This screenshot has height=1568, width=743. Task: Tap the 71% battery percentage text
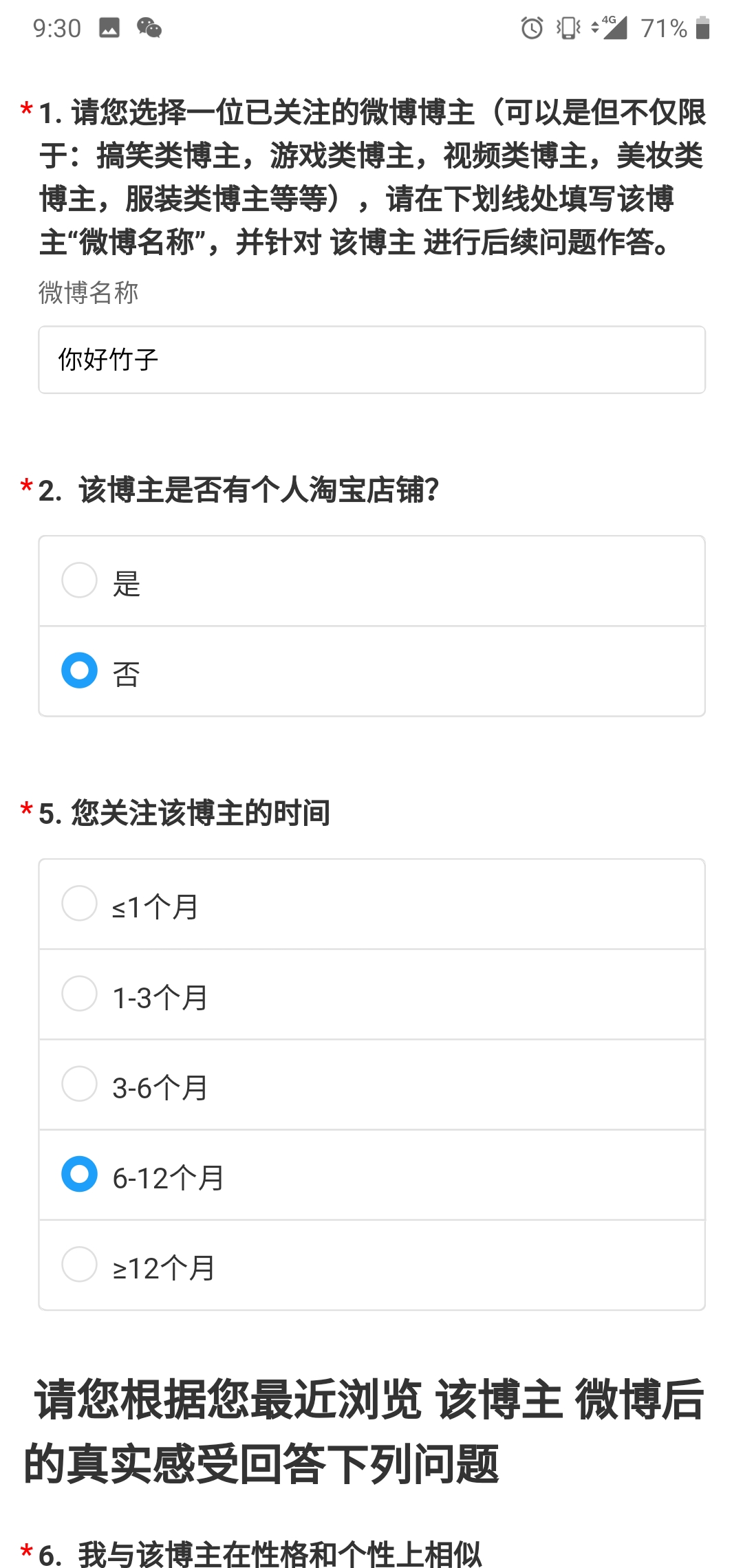tap(664, 28)
